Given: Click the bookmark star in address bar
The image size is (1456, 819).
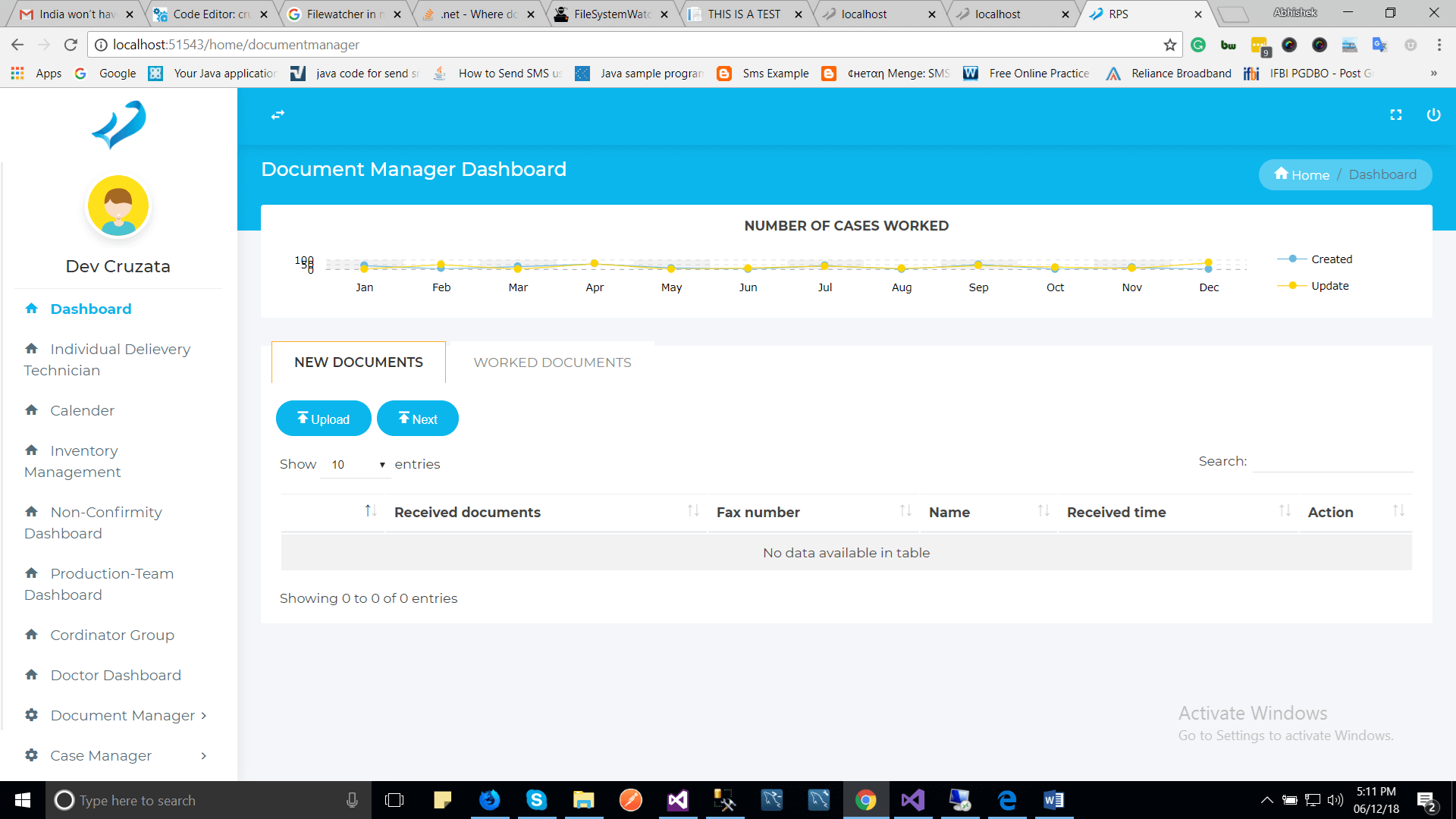Looking at the screenshot, I should coord(1169,45).
